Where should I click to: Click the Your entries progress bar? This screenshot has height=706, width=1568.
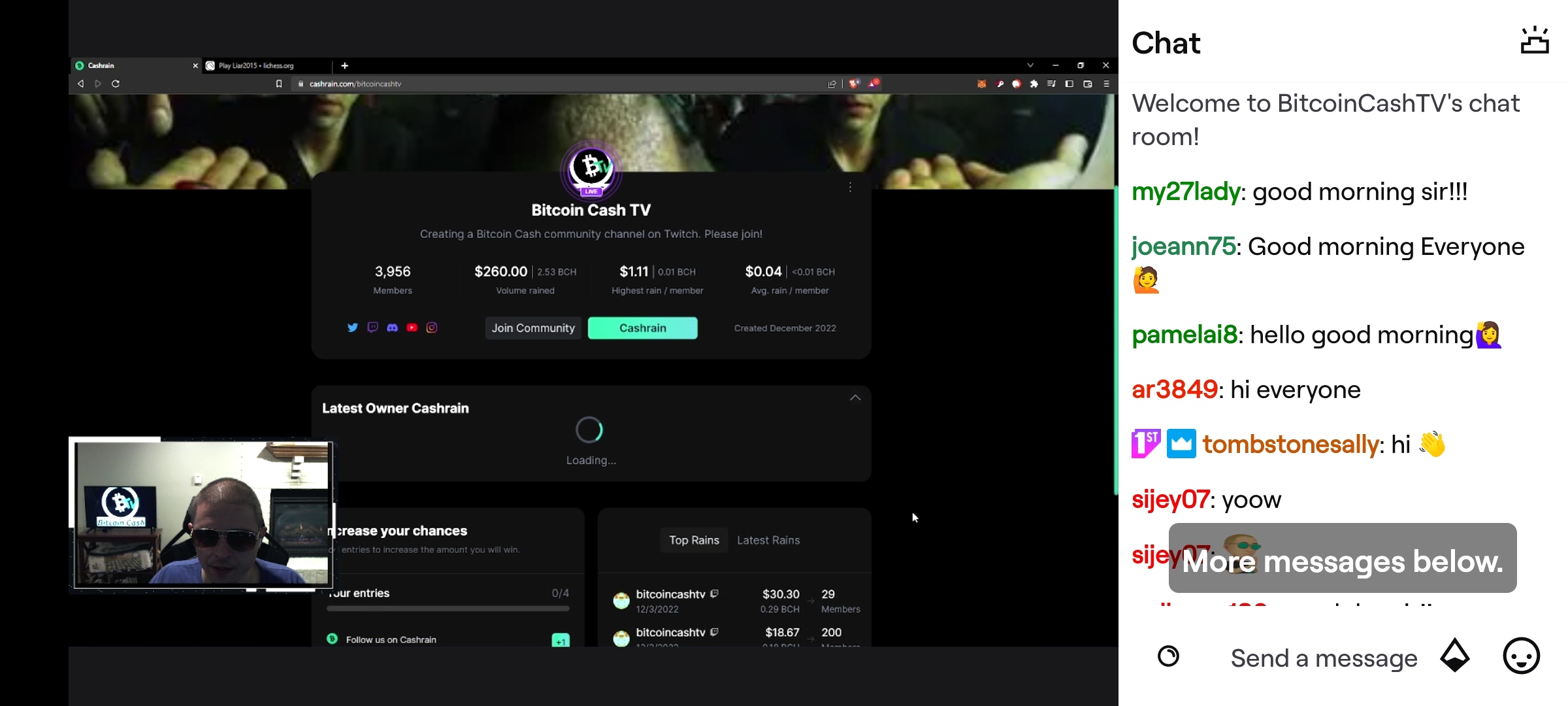click(448, 608)
